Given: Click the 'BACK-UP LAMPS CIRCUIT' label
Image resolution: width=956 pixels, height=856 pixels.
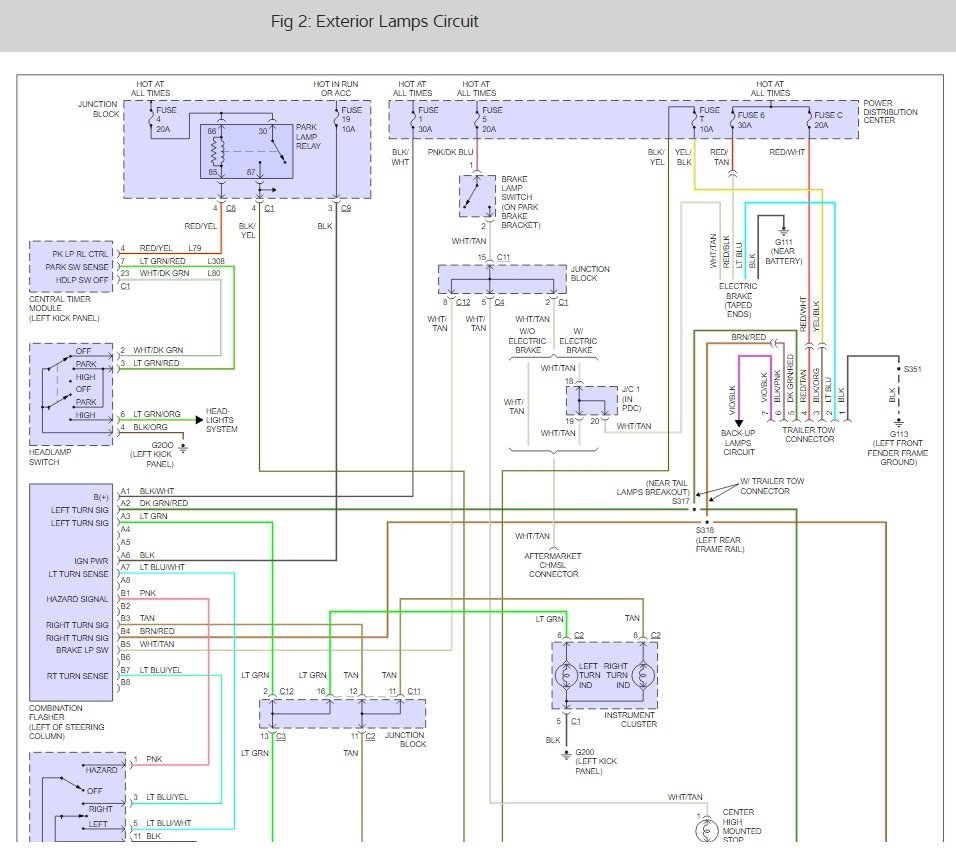Looking at the screenshot, I should [x=738, y=443].
